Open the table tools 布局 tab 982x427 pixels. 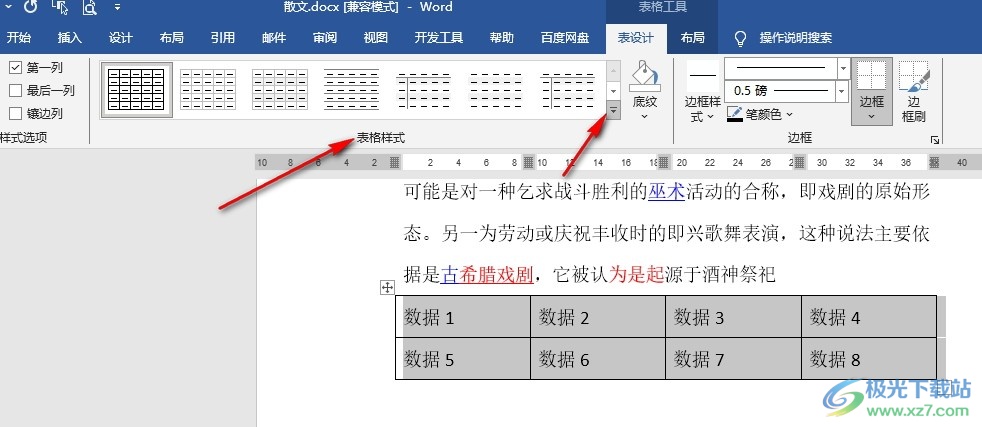(693, 38)
